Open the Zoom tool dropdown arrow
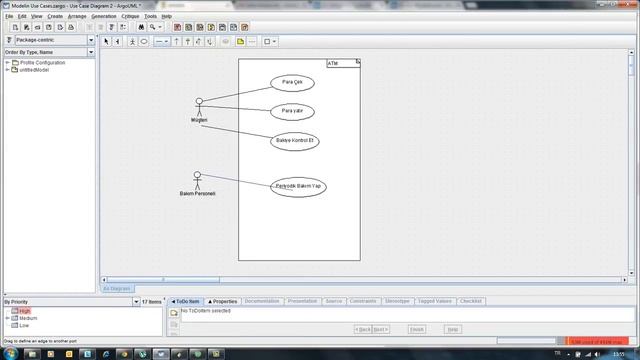 160,27
